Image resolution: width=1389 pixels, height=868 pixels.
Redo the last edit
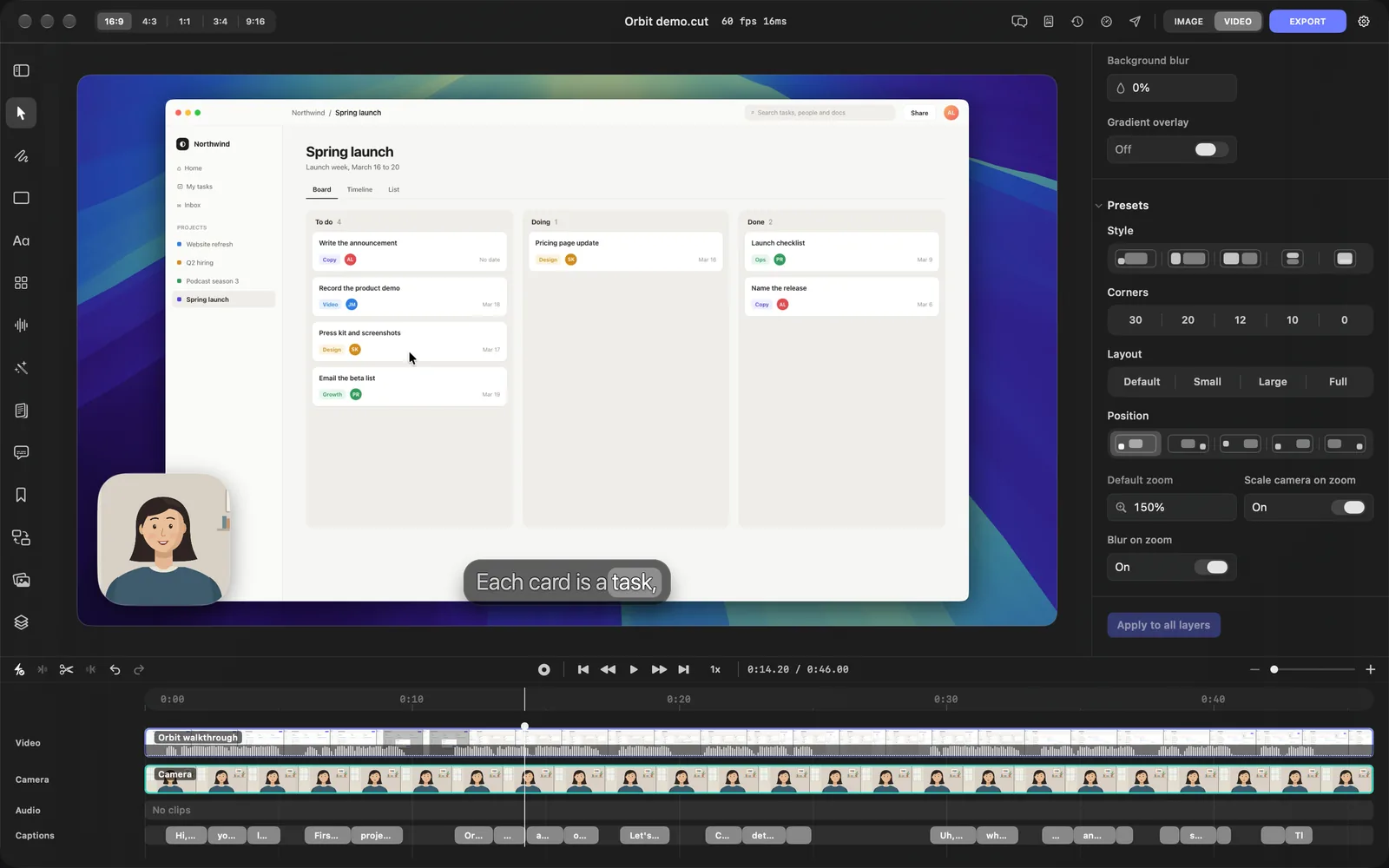(139, 669)
